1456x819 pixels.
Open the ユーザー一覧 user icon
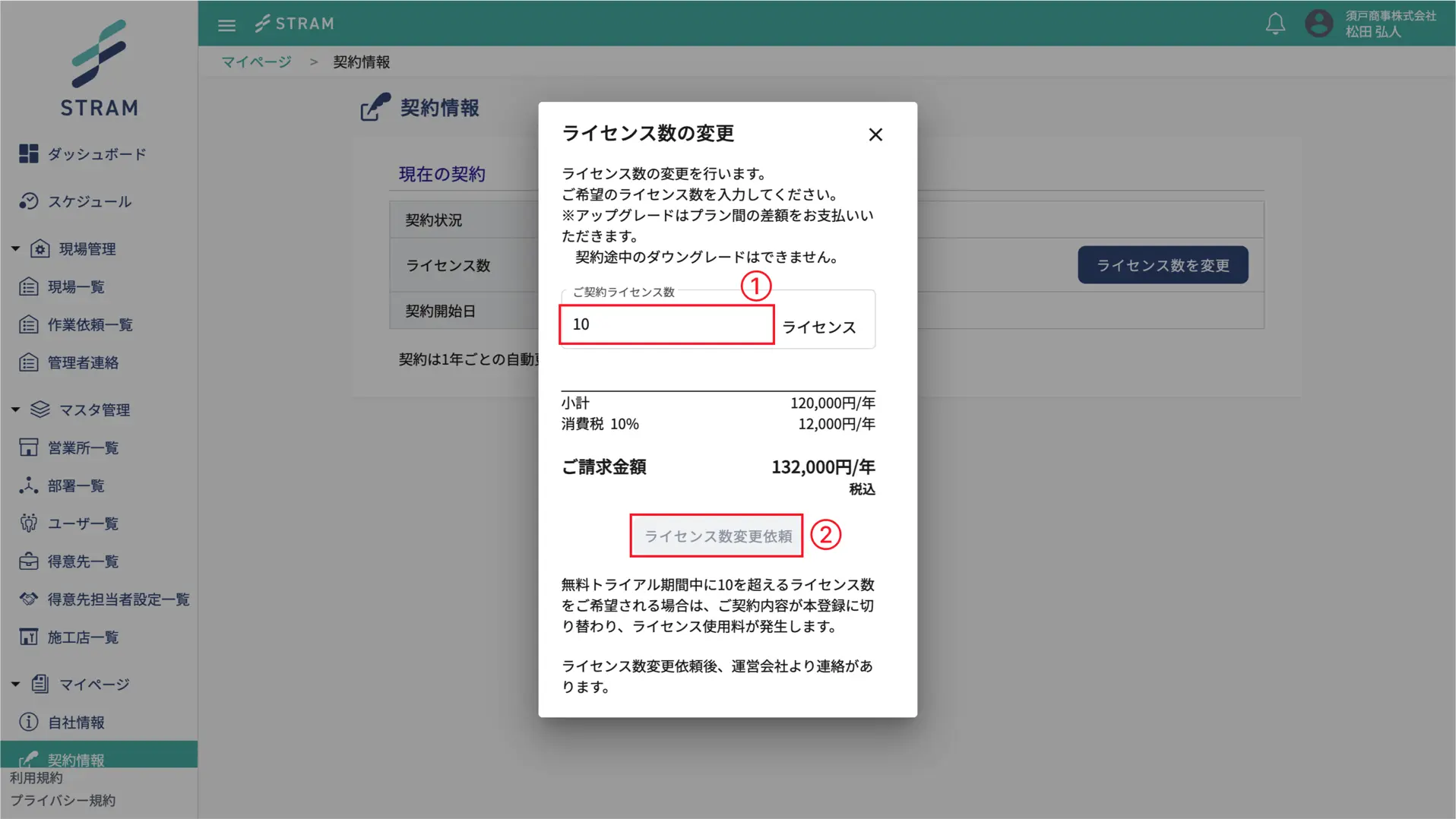click(x=28, y=523)
